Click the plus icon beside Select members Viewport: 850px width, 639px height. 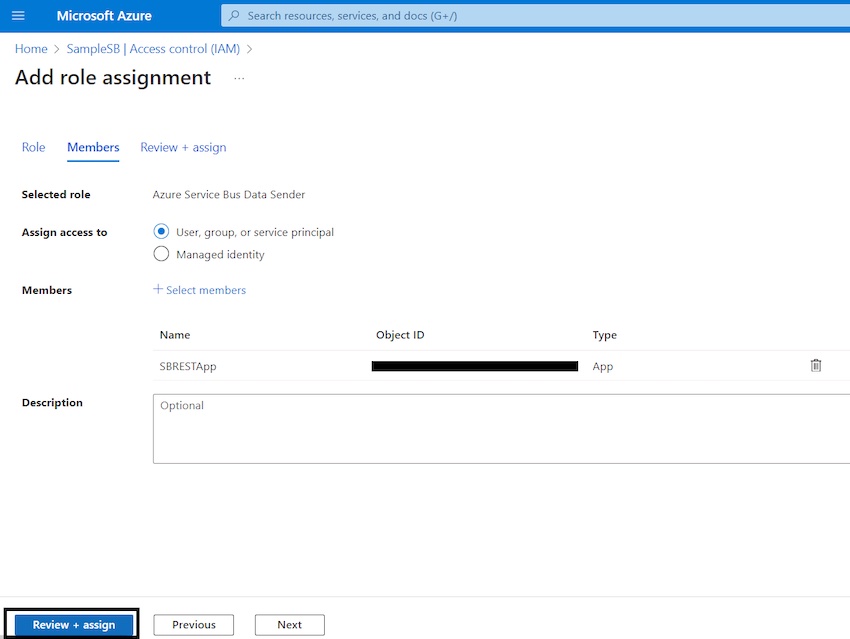coord(160,289)
